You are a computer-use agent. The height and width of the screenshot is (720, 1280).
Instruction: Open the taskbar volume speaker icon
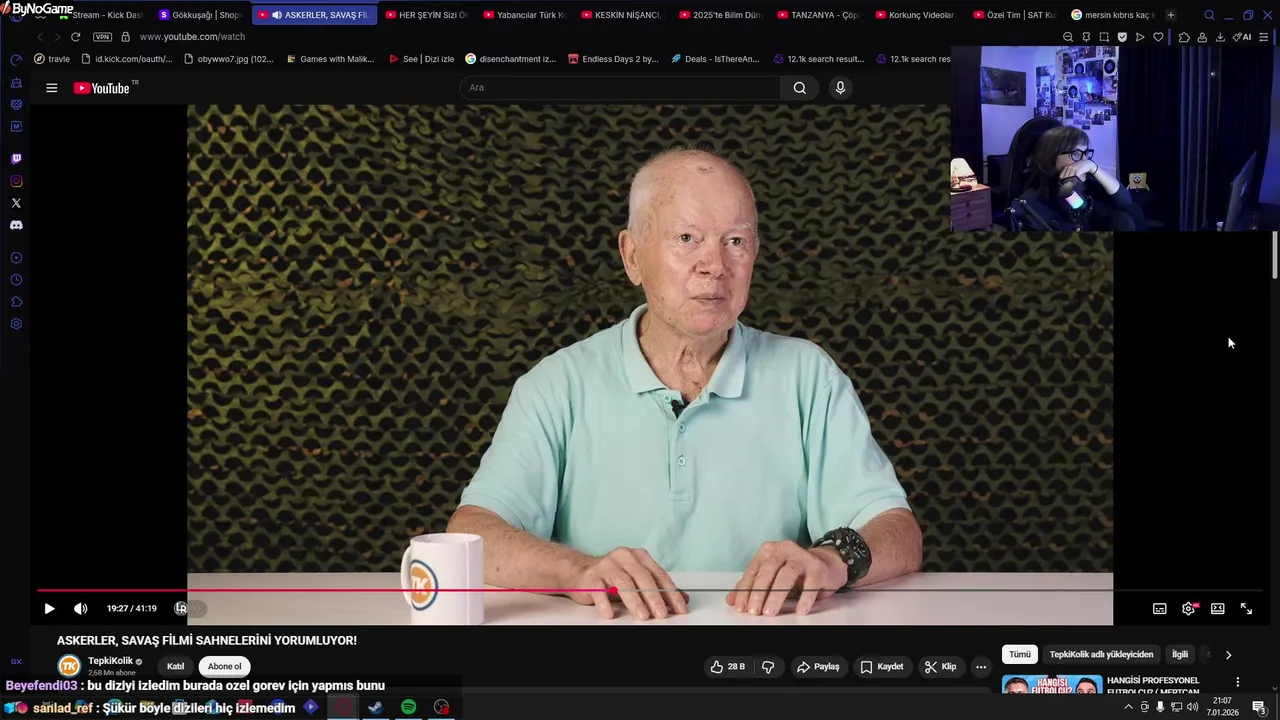[x=1192, y=707]
